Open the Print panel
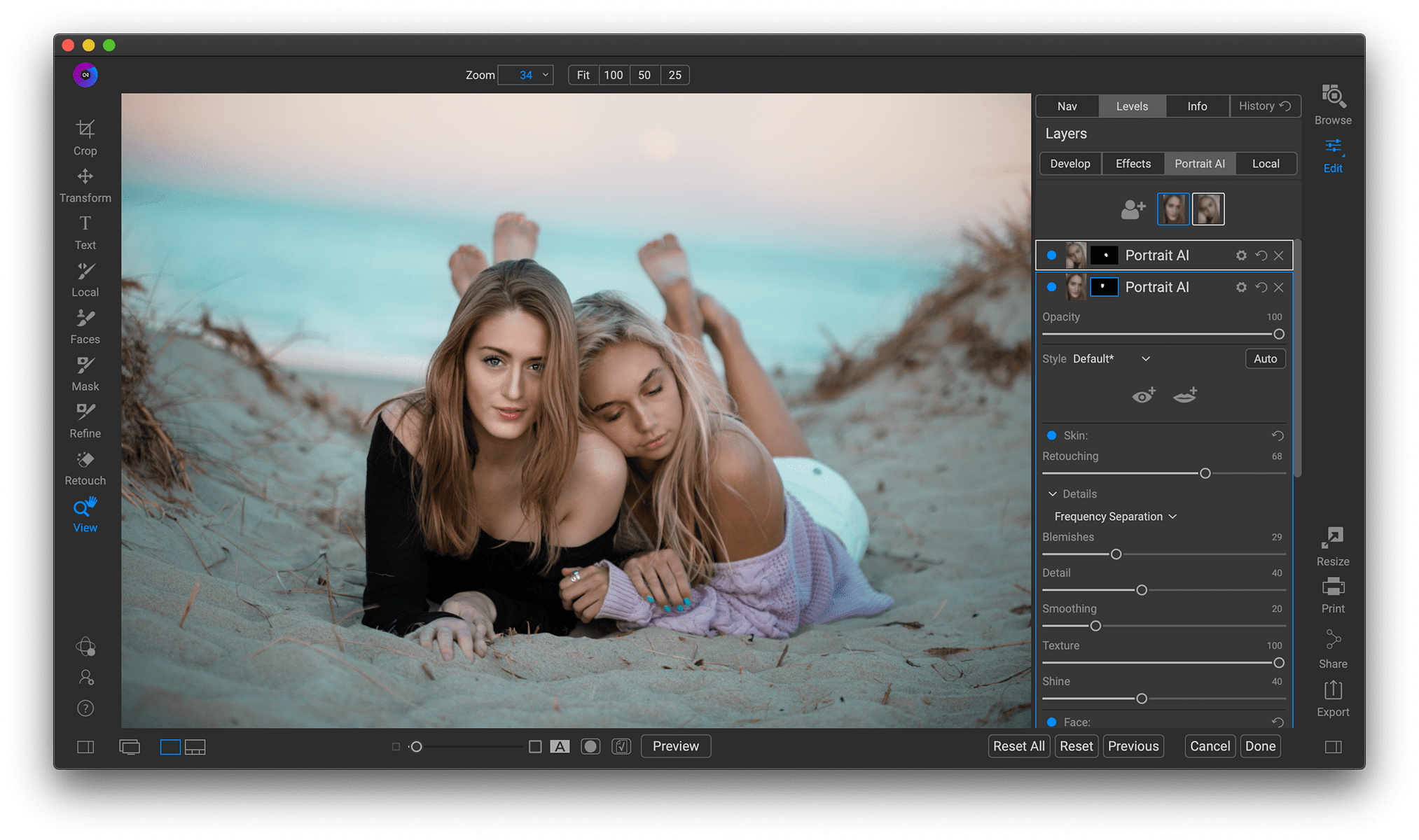This screenshot has height=840, width=1419. coord(1331,593)
